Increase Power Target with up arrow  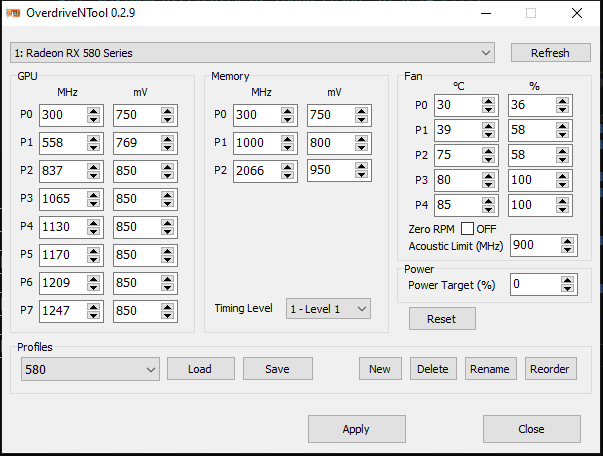click(x=567, y=280)
